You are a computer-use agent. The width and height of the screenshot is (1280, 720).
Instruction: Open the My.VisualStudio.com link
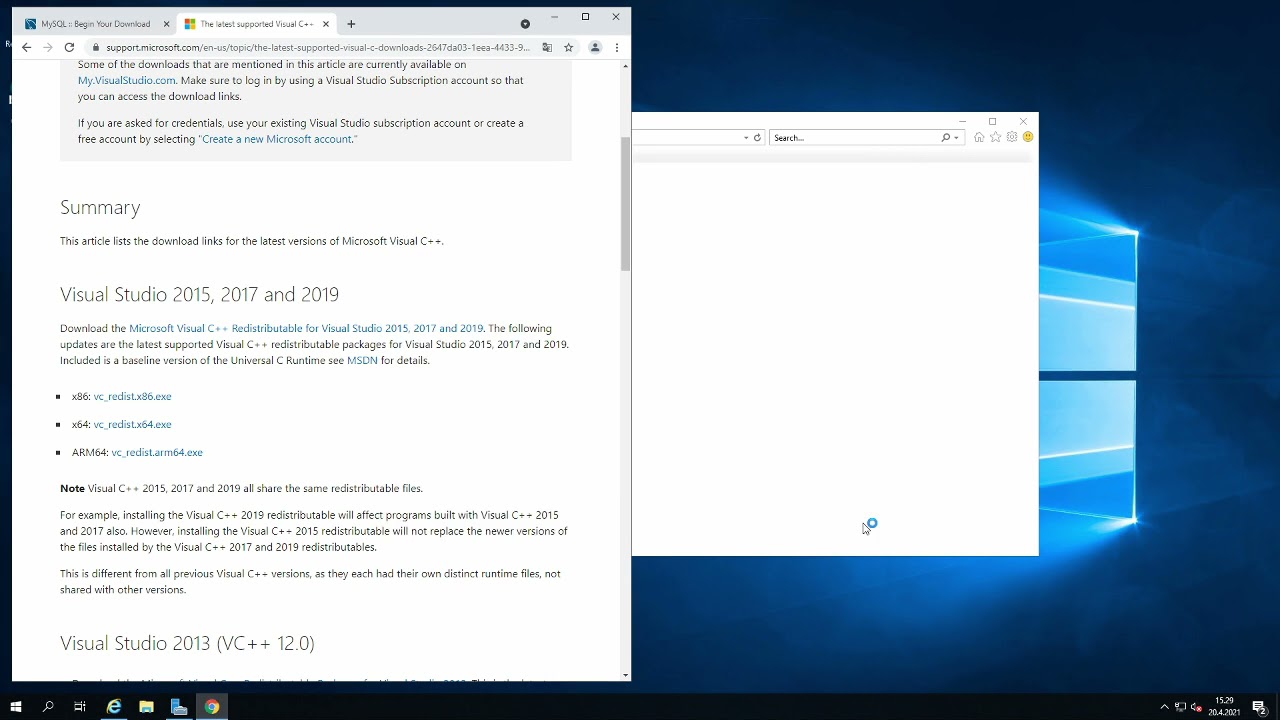coord(126,80)
